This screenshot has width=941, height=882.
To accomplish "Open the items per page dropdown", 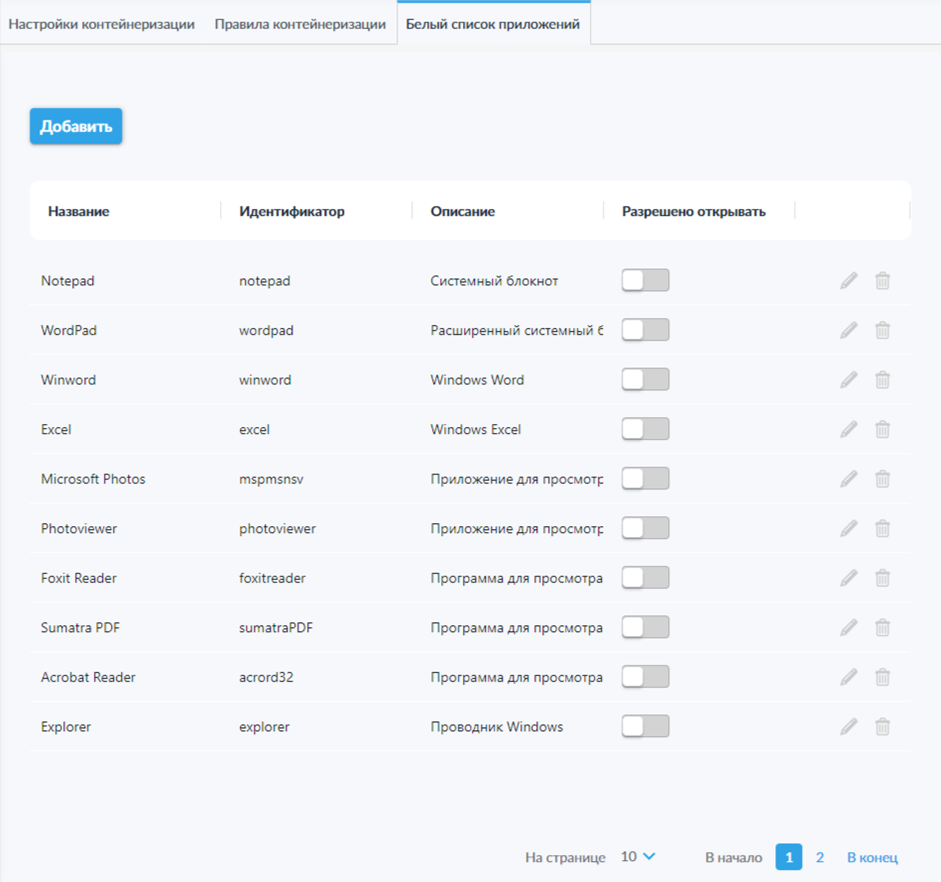I will [x=638, y=857].
